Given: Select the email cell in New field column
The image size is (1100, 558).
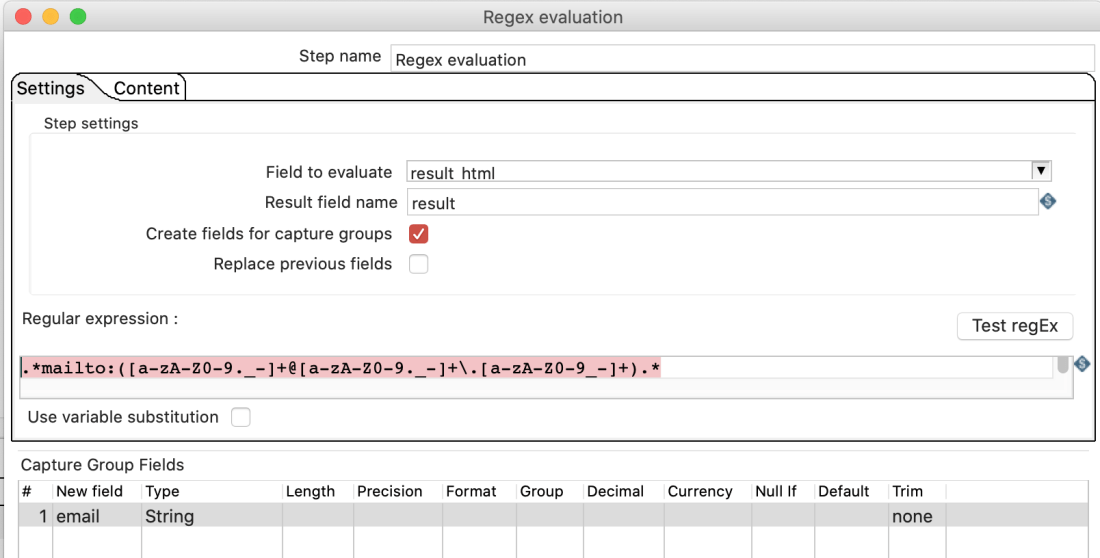Looking at the screenshot, I should pyautogui.click(x=96, y=516).
